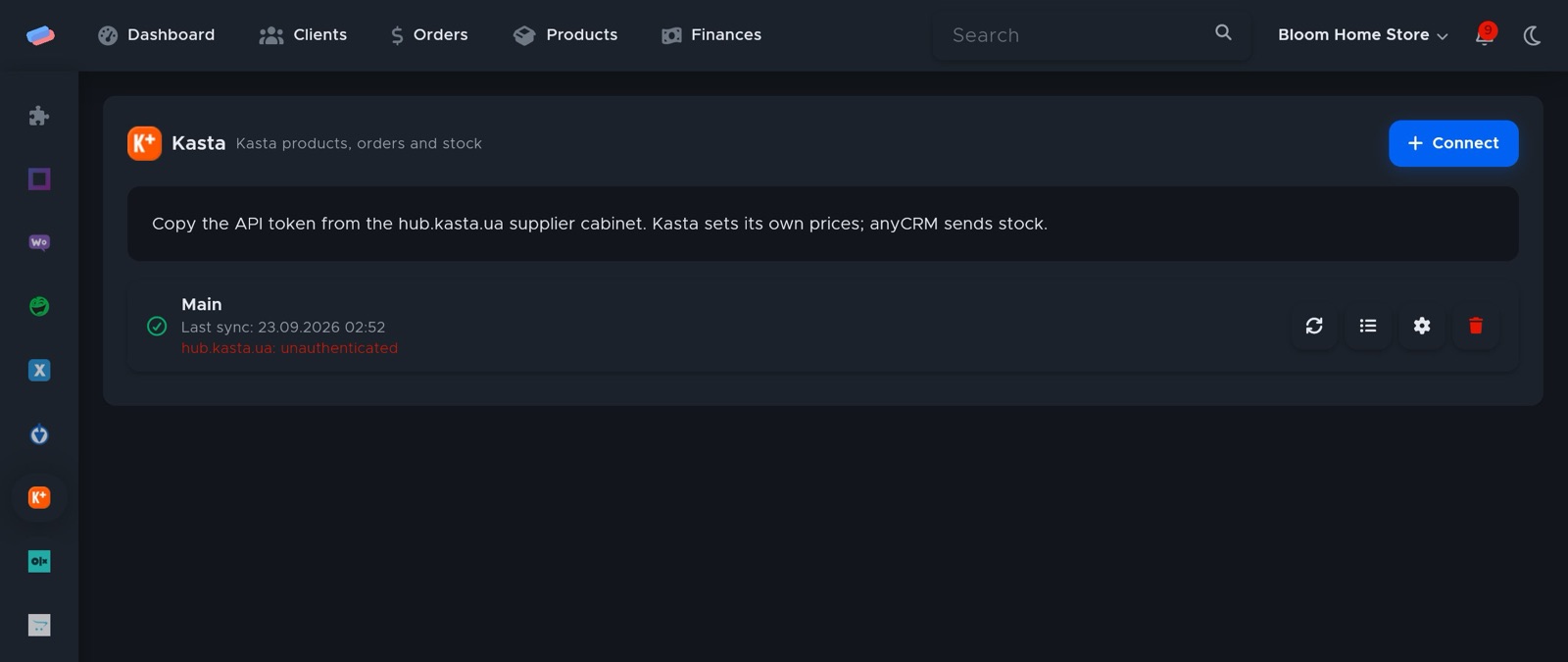Open the purple square integration in the sidebar
Image resolution: width=1568 pixels, height=662 pixels.
tap(39, 178)
